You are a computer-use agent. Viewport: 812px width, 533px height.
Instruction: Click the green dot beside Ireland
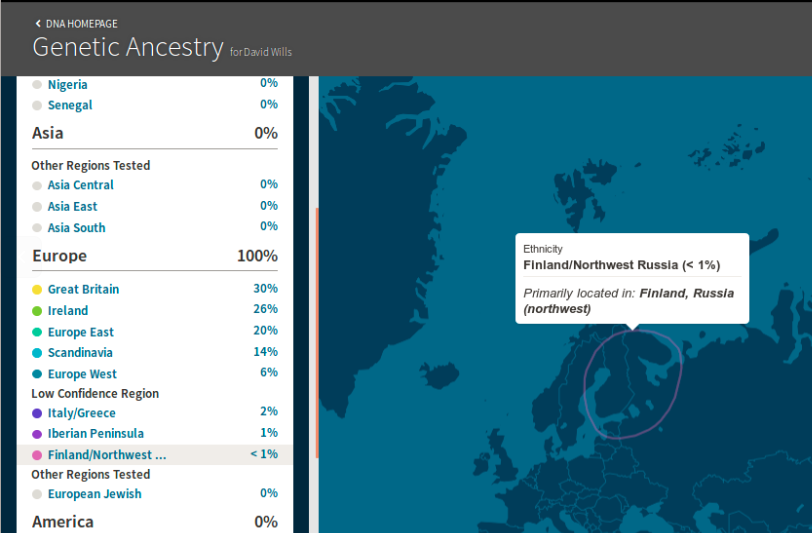tap(37, 311)
